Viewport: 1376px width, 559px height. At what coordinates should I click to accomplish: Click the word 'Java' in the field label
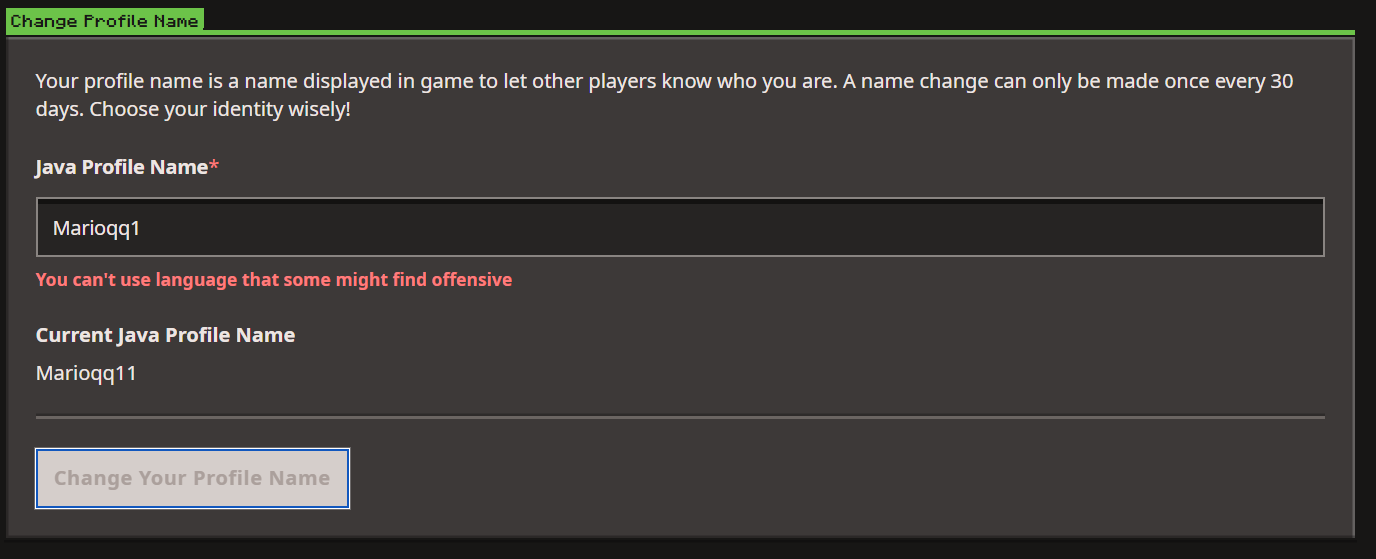tap(55, 167)
